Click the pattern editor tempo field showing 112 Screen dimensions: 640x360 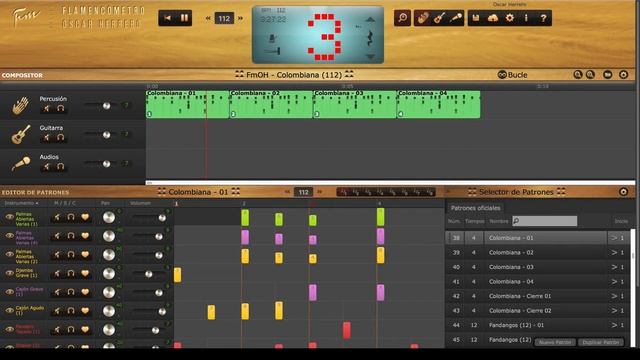point(303,192)
